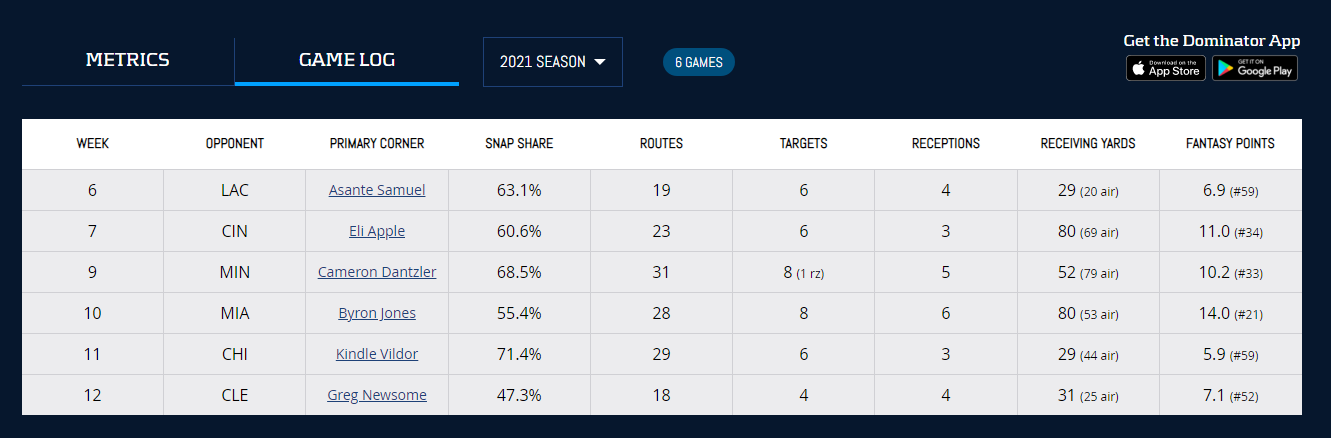This screenshot has width=1331, height=438.
Task: Select the Game Log tab
Action: coord(347,60)
